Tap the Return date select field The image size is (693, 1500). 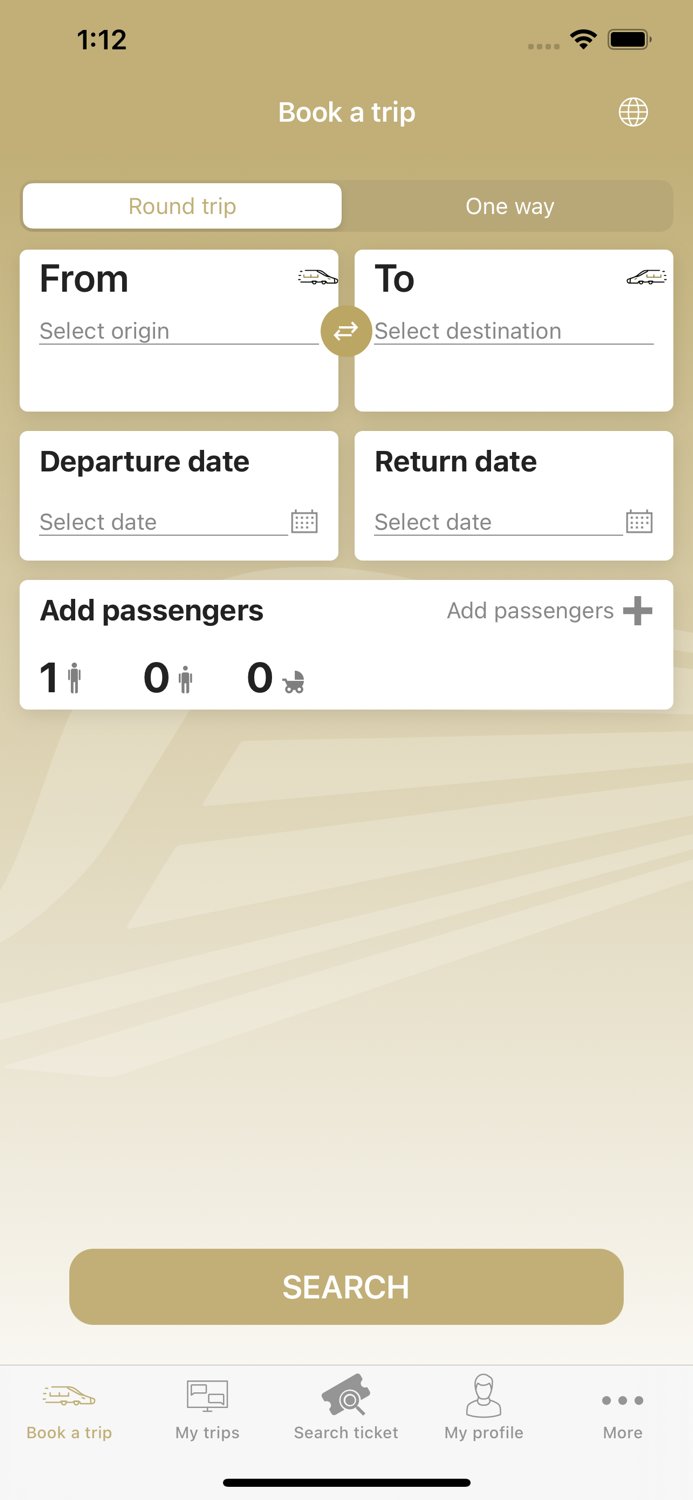(495, 522)
